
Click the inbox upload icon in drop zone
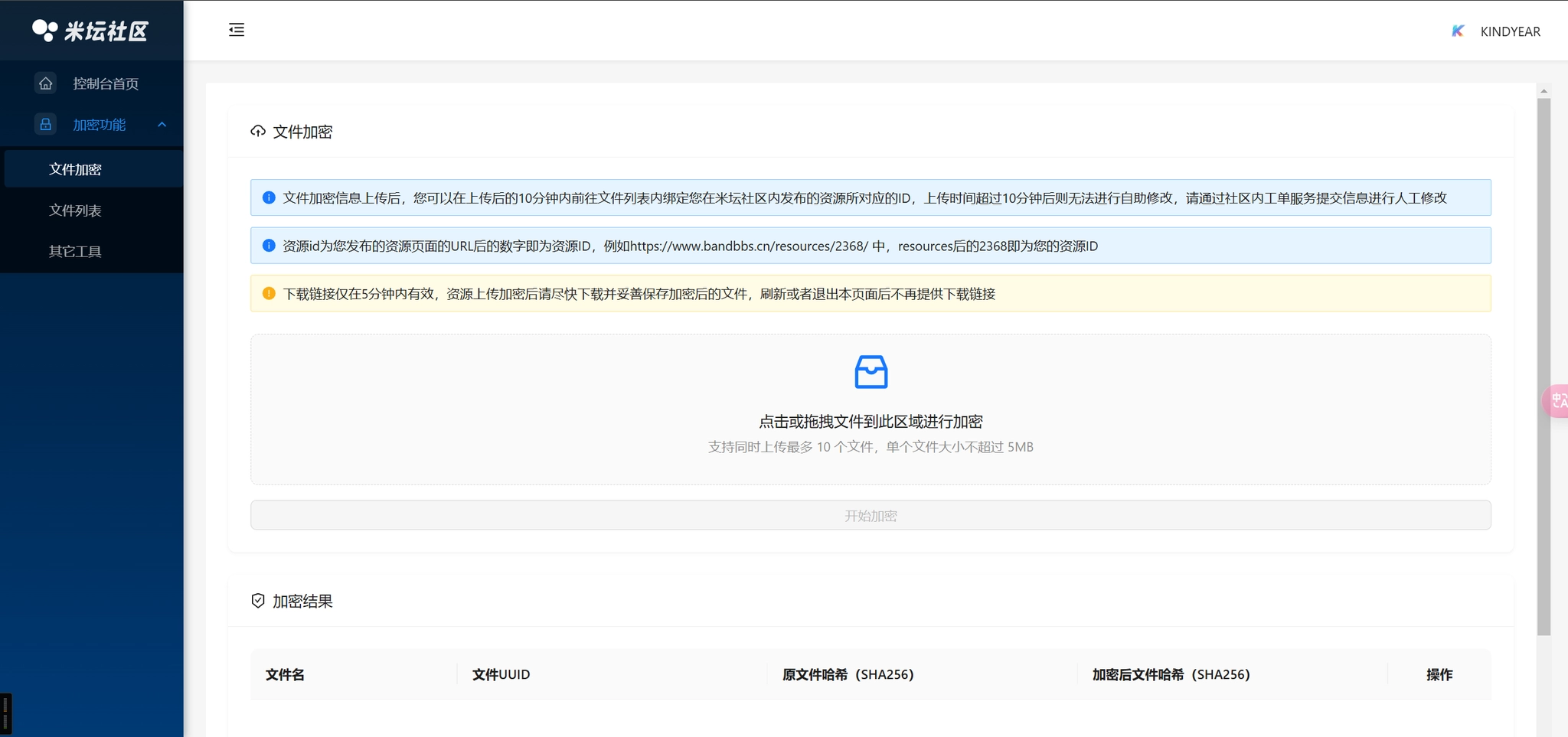(x=871, y=372)
